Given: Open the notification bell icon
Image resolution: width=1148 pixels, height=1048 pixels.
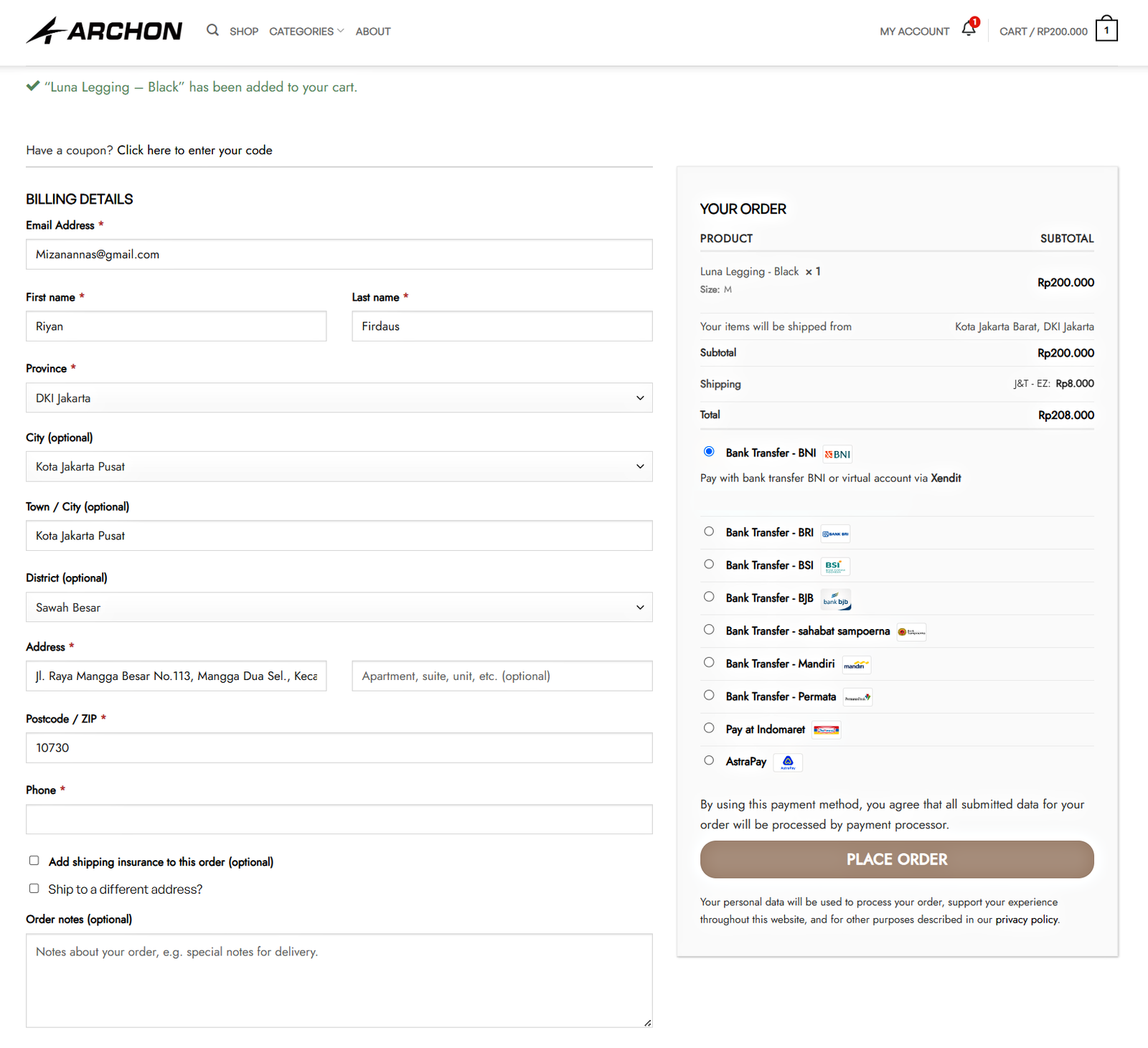Looking at the screenshot, I should [x=969, y=29].
